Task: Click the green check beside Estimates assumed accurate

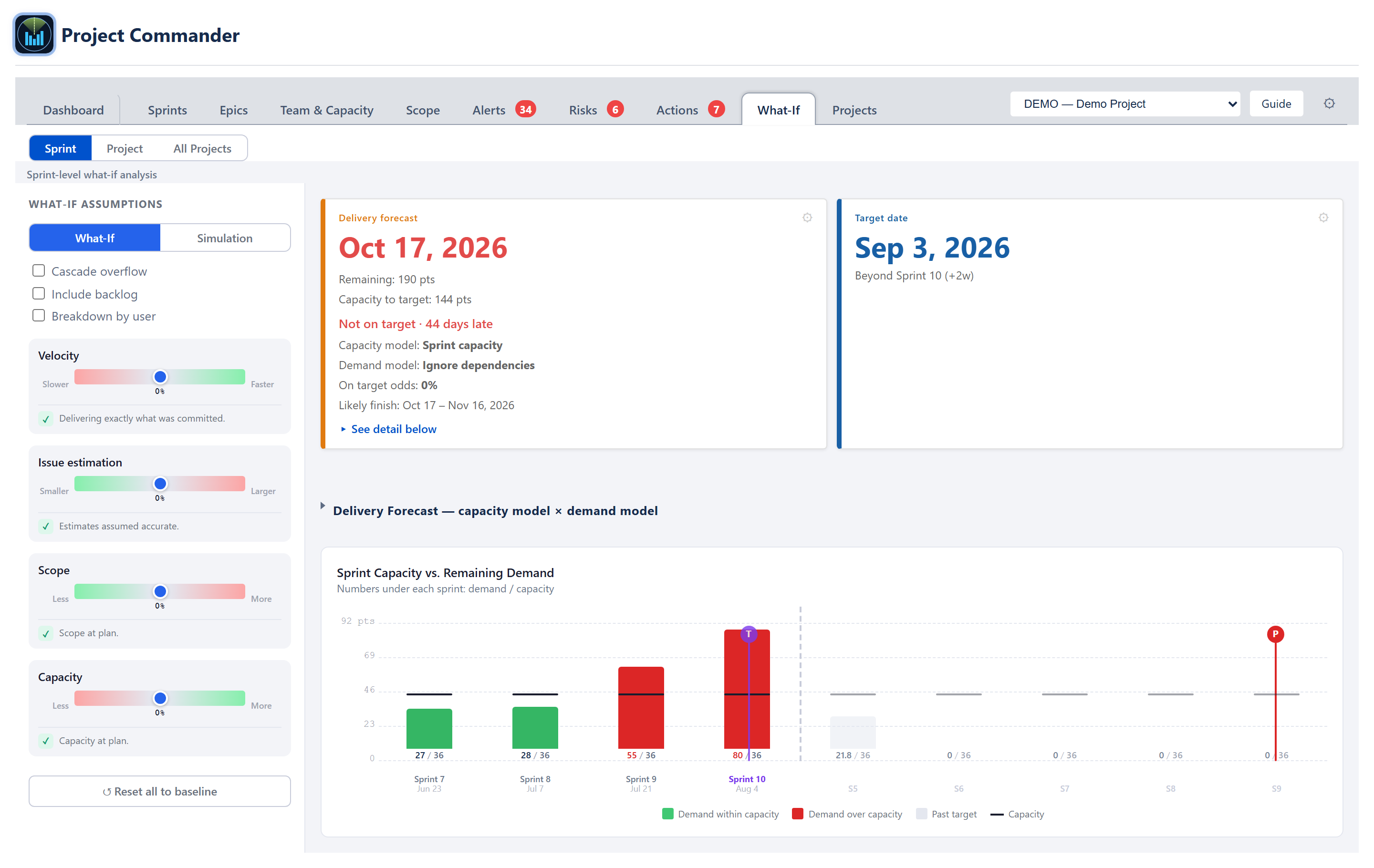Action: tap(46, 527)
